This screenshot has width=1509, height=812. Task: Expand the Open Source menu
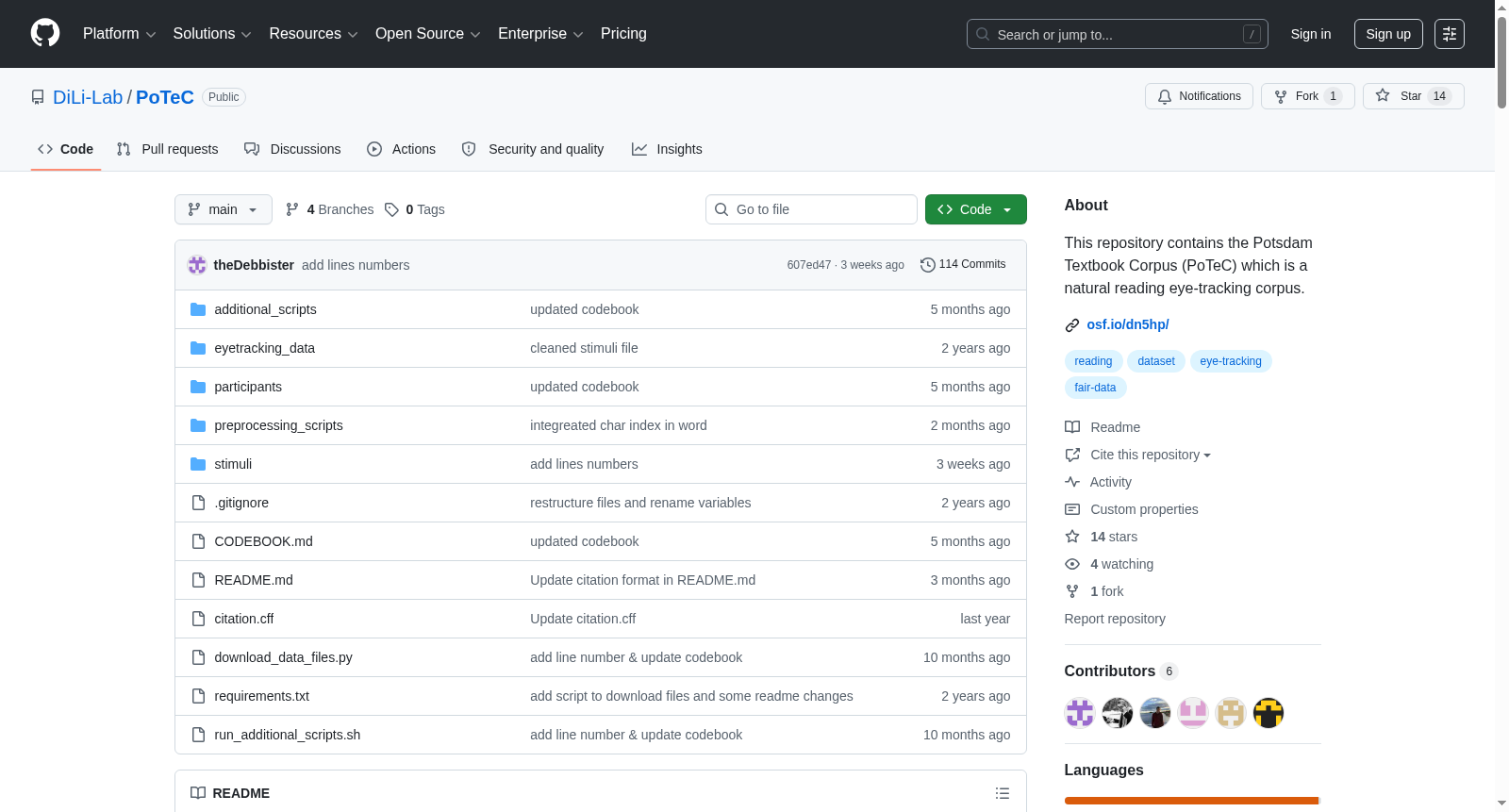coord(428,34)
